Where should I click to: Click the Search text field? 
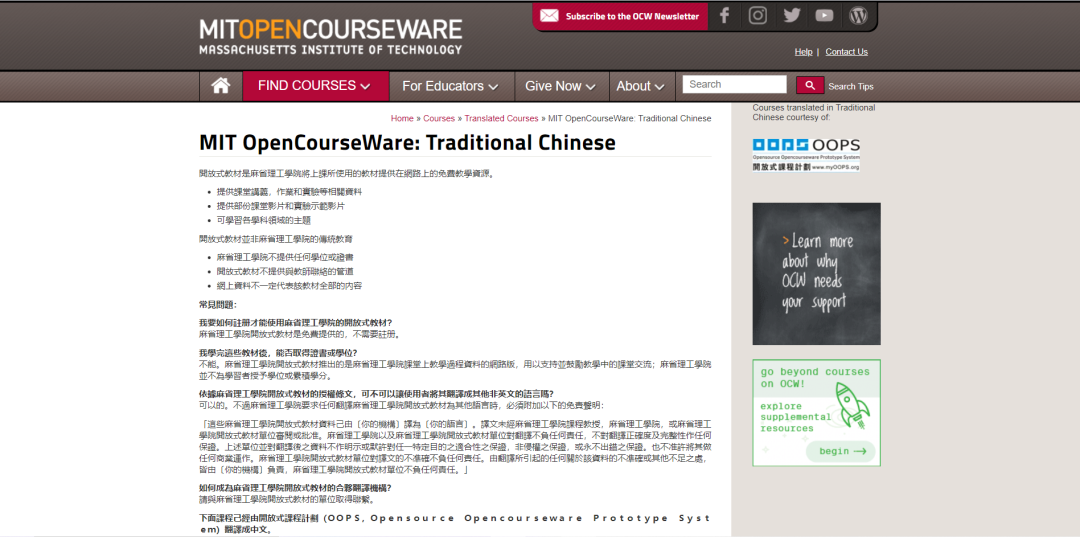[735, 85]
